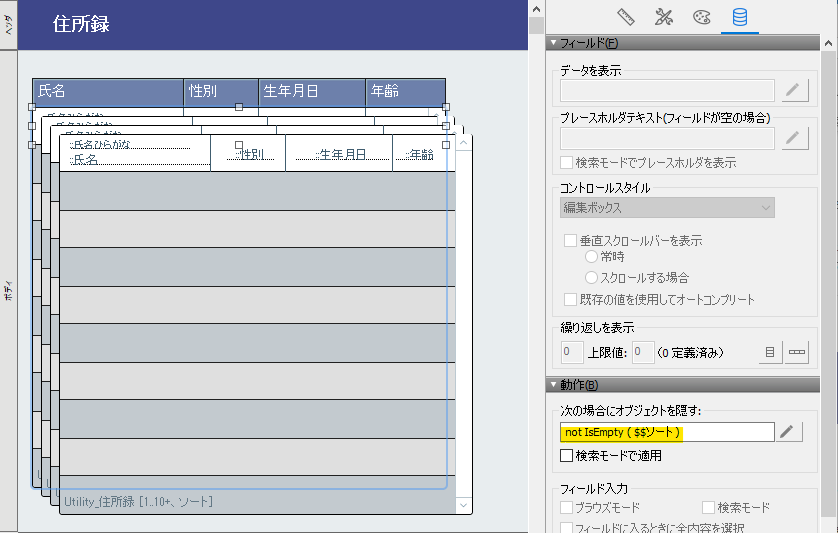838x533 pixels.
Task: Select the 常時 radio button
Action: tap(591, 257)
